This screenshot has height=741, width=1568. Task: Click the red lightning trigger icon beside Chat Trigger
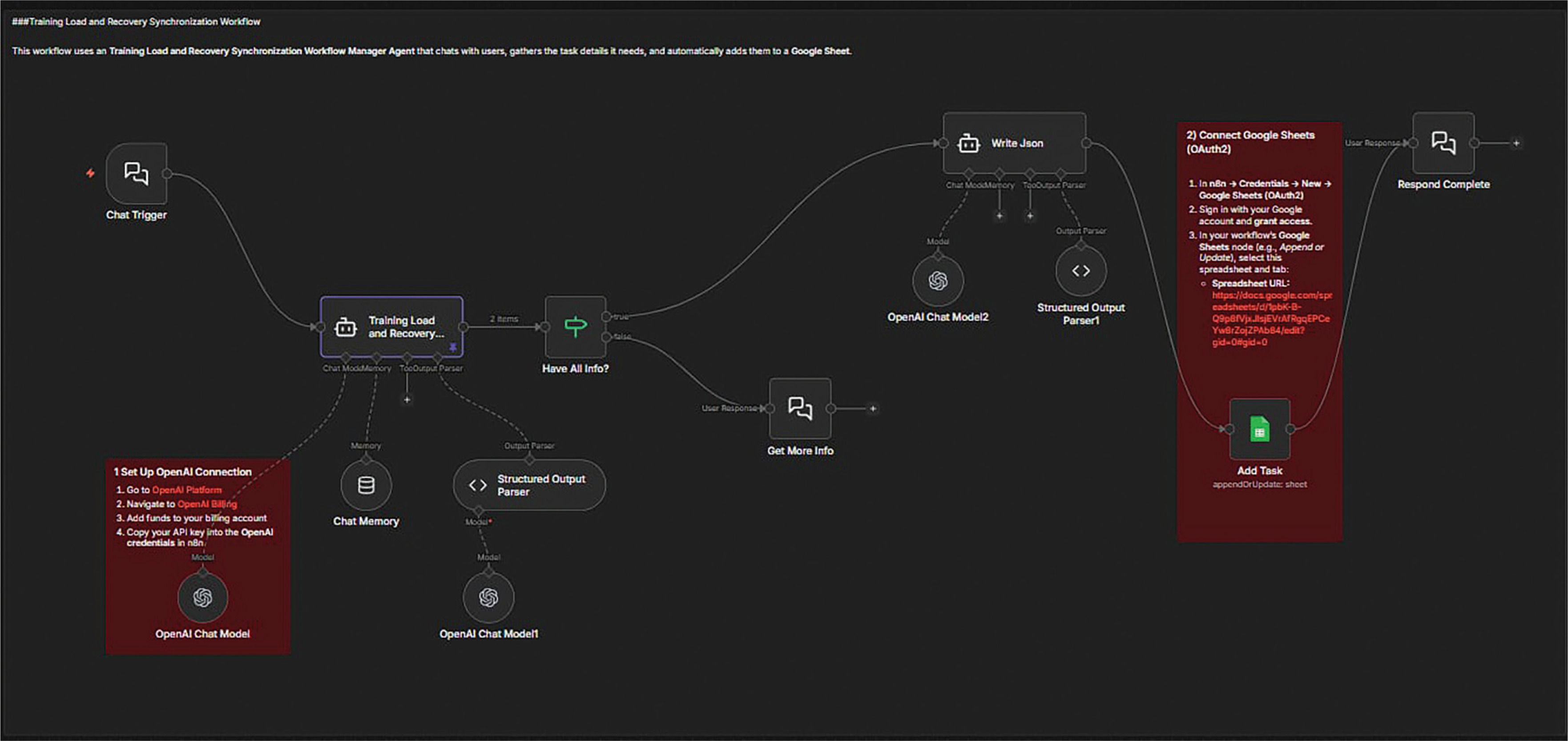coord(90,173)
